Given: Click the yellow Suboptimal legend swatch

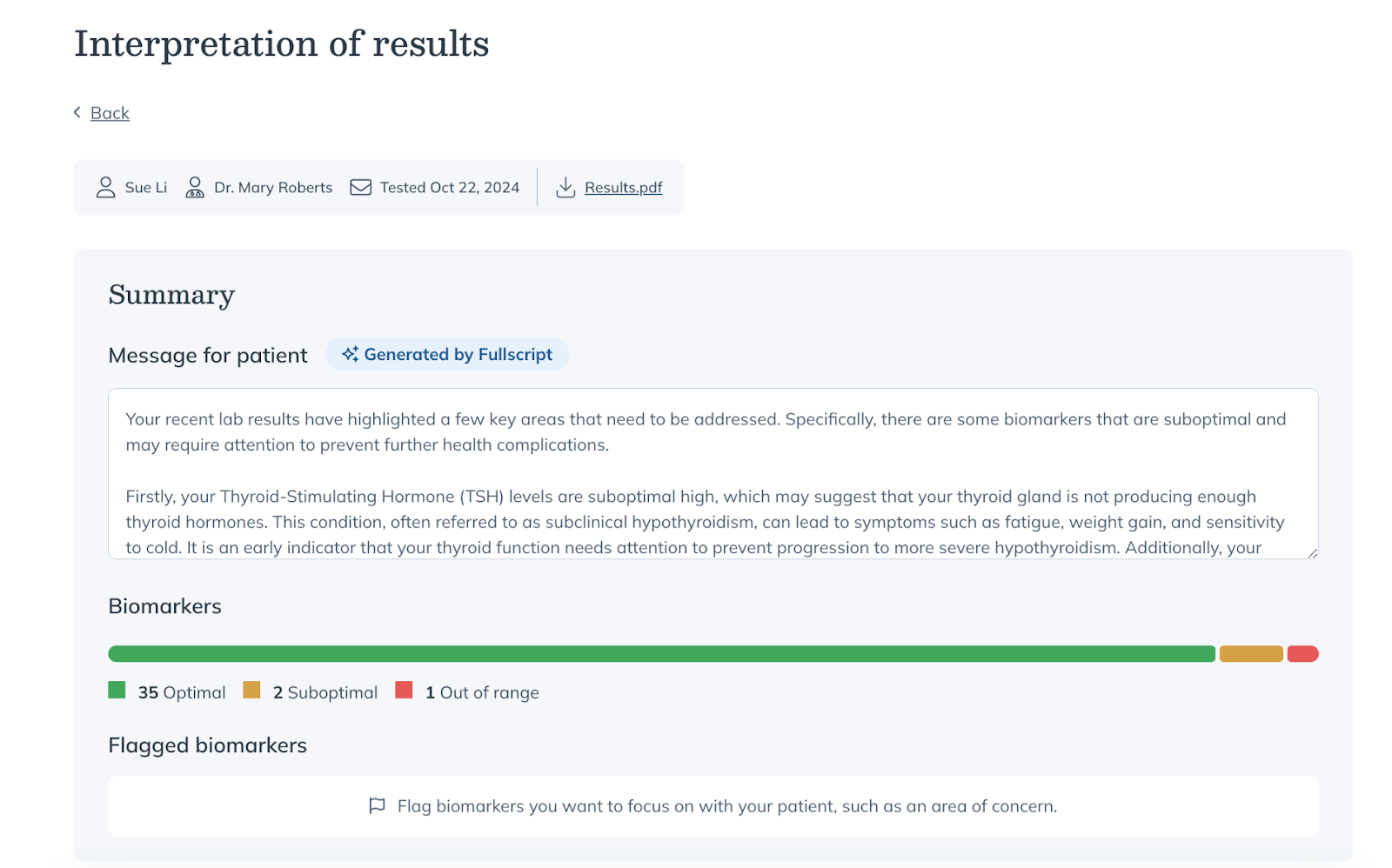Looking at the screenshot, I should coord(252,690).
